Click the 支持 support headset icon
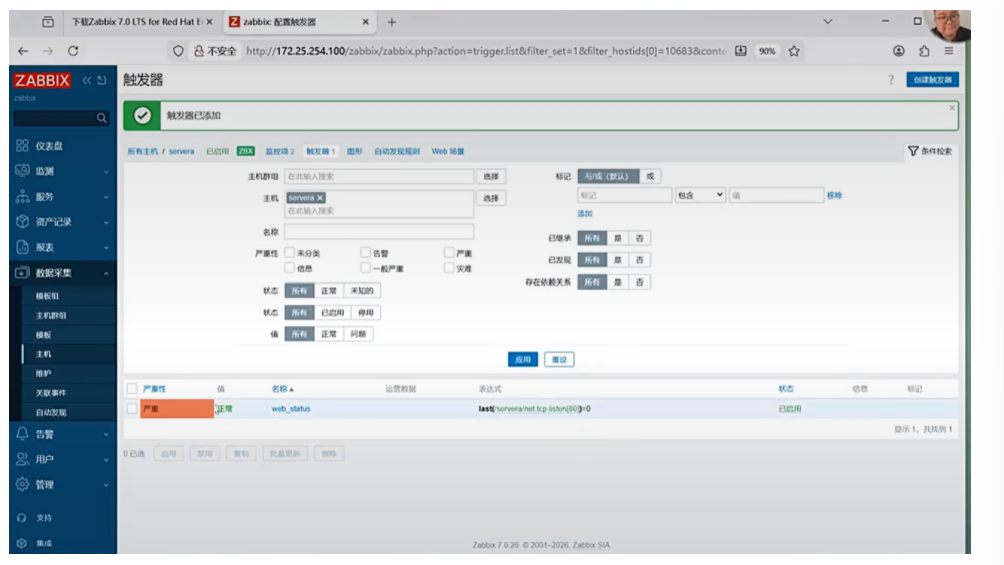1004x565 pixels. (22, 518)
